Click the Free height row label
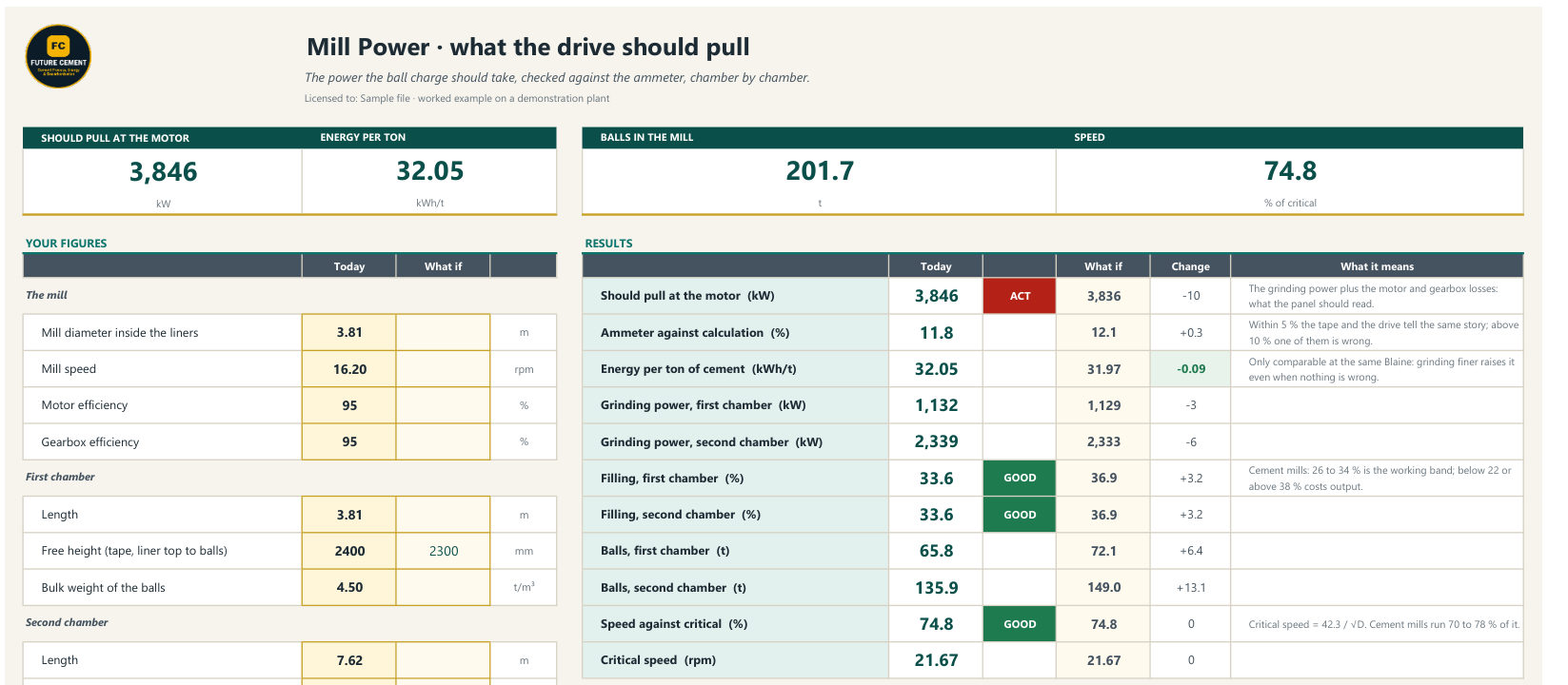Viewport: 1568px width, 685px height. 134,551
